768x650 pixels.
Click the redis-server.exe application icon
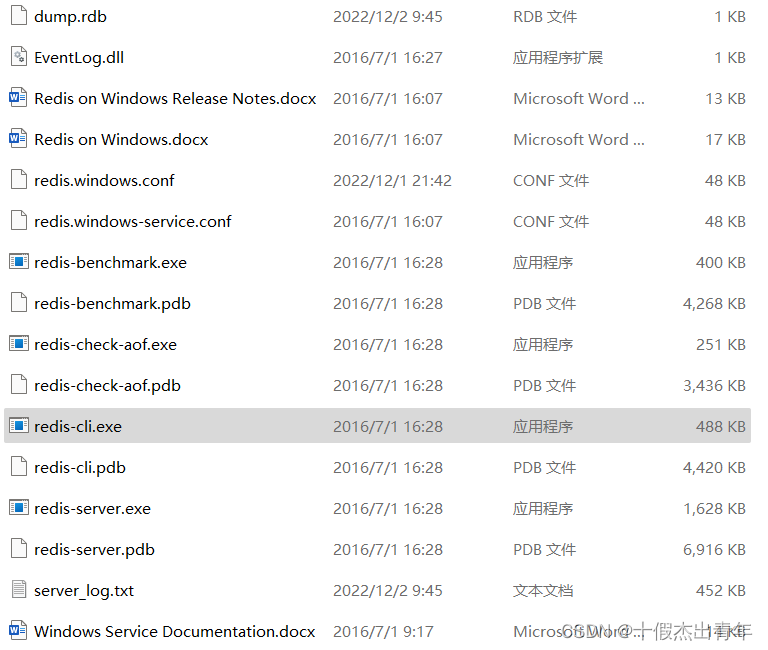click(x=18, y=508)
